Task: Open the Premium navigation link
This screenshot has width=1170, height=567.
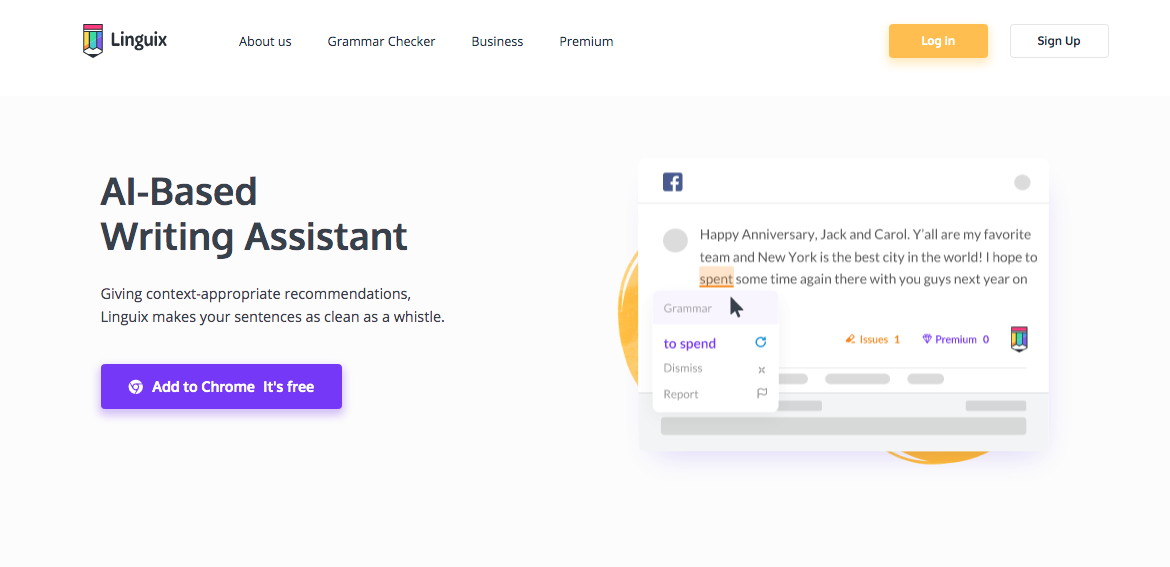Action: pyautogui.click(x=586, y=42)
